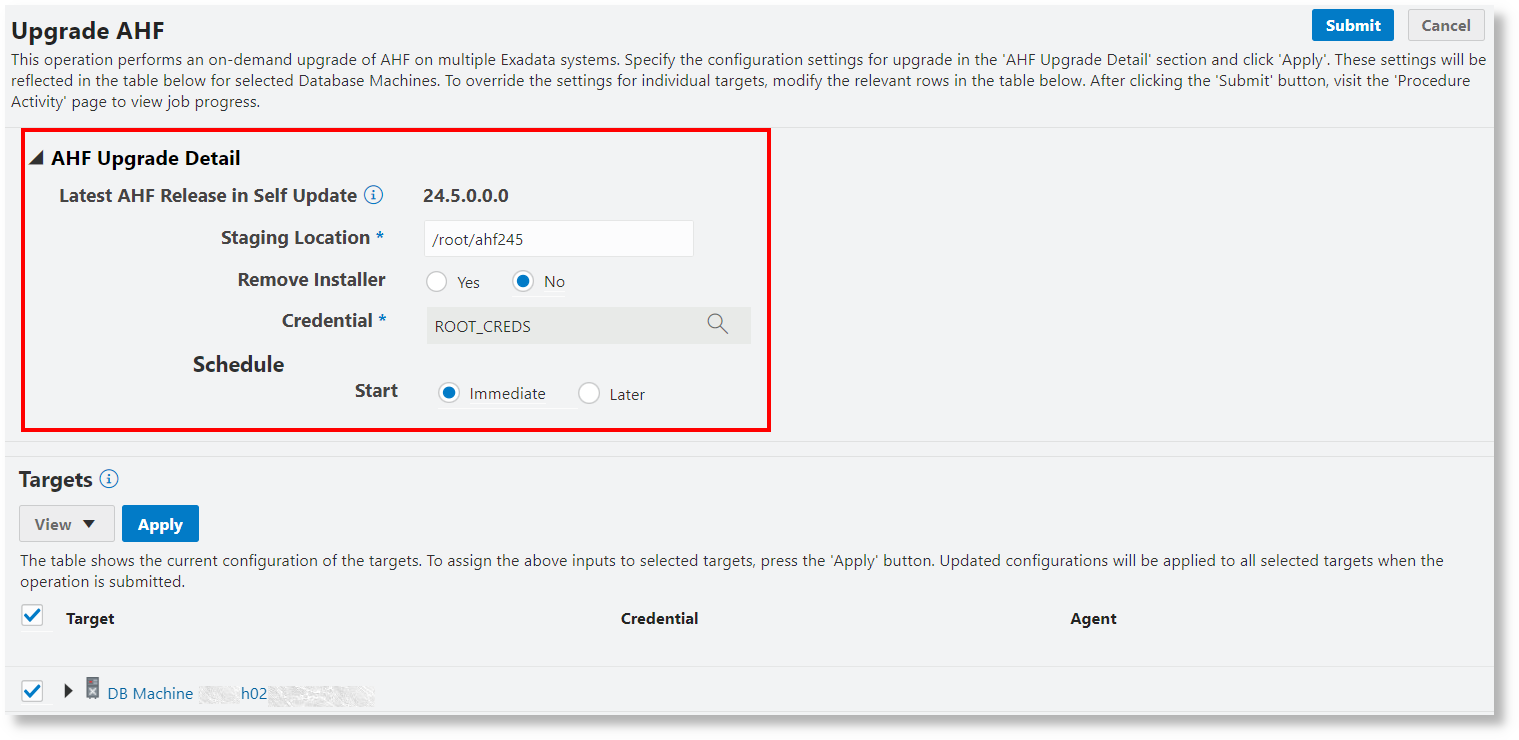Collapse the AHF Upgrade Detail section
The width and height of the screenshot is (1519, 740).
pos(37,158)
